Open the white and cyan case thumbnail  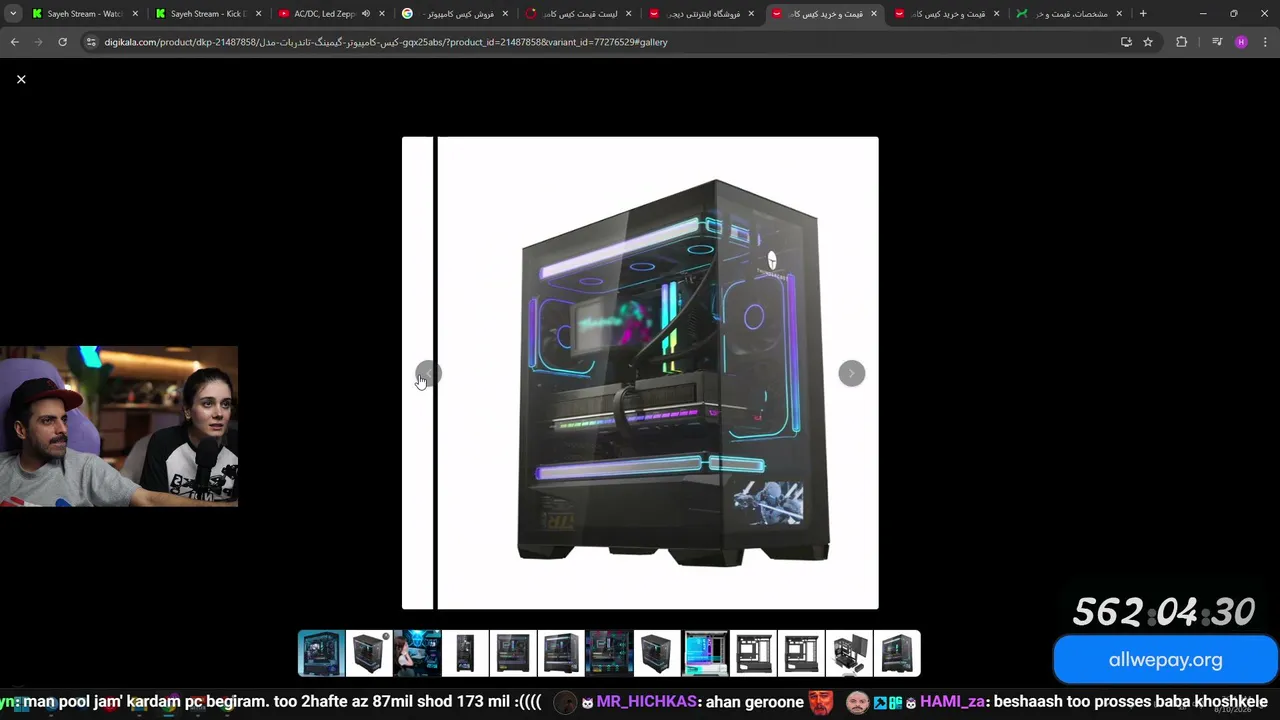coord(705,654)
